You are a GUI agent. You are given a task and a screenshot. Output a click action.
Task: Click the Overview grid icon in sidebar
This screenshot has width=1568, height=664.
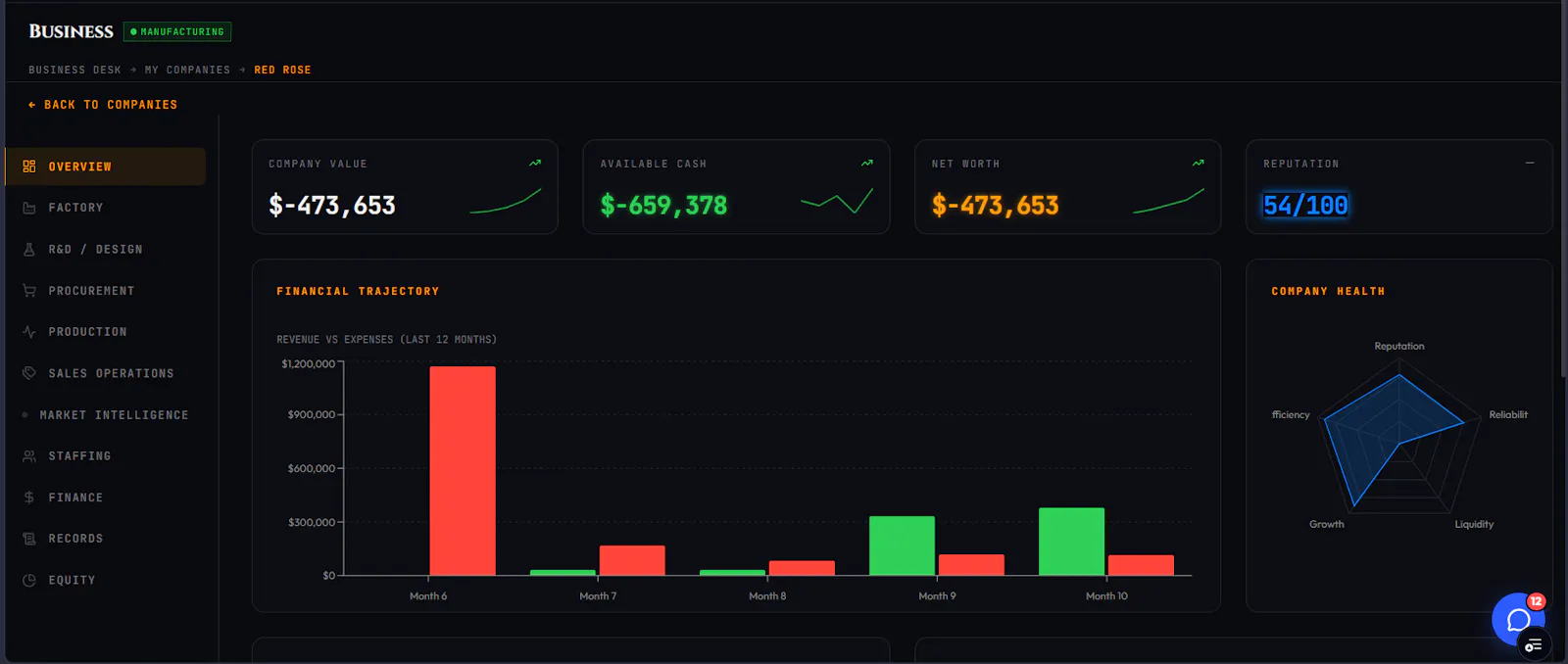tap(29, 166)
